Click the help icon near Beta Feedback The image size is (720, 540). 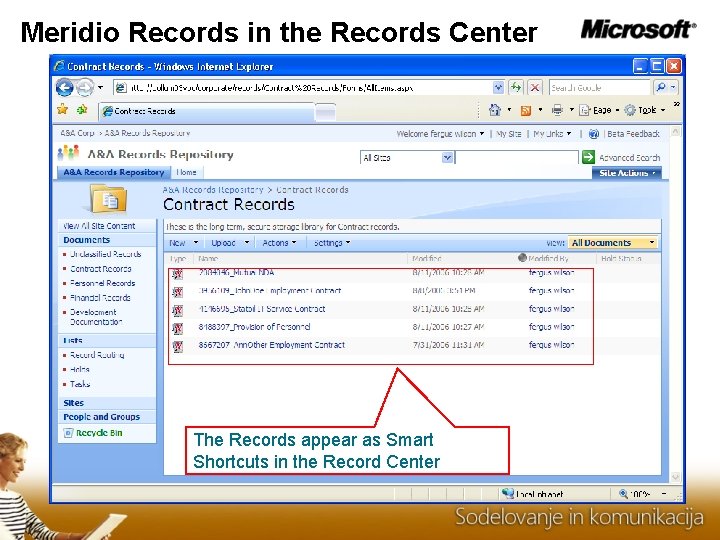594,134
